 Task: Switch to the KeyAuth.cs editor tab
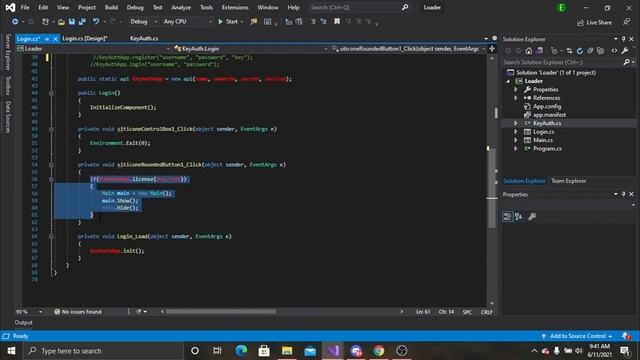tap(144, 38)
